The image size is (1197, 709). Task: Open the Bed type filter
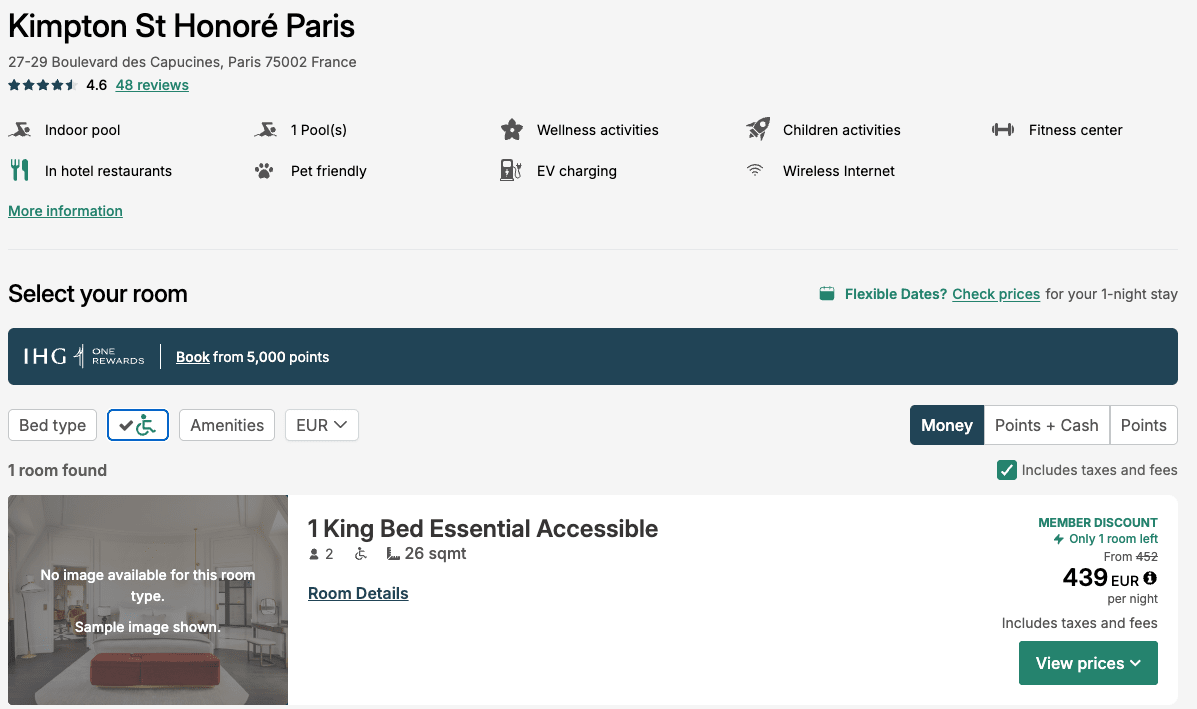point(53,425)
